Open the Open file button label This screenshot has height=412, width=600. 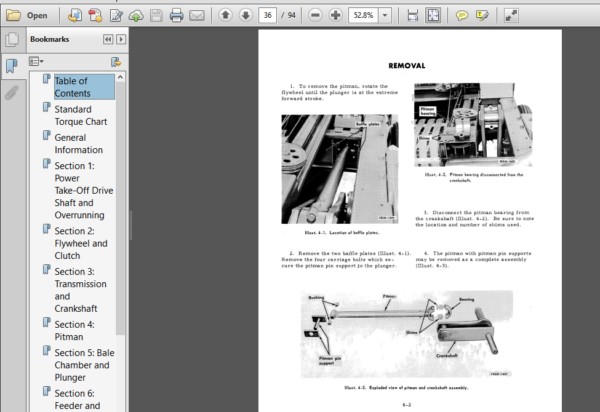(x=37, y=16)
